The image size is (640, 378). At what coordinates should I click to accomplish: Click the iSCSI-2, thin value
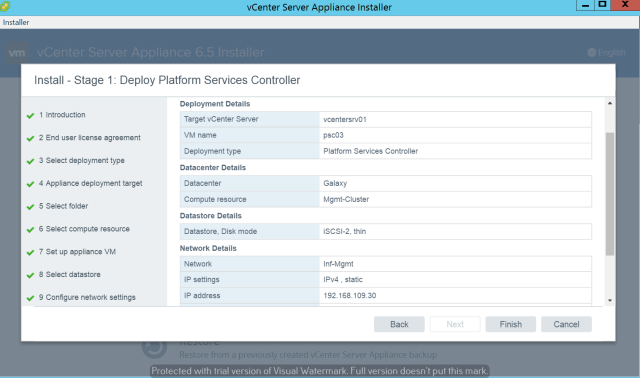(344, 231)
